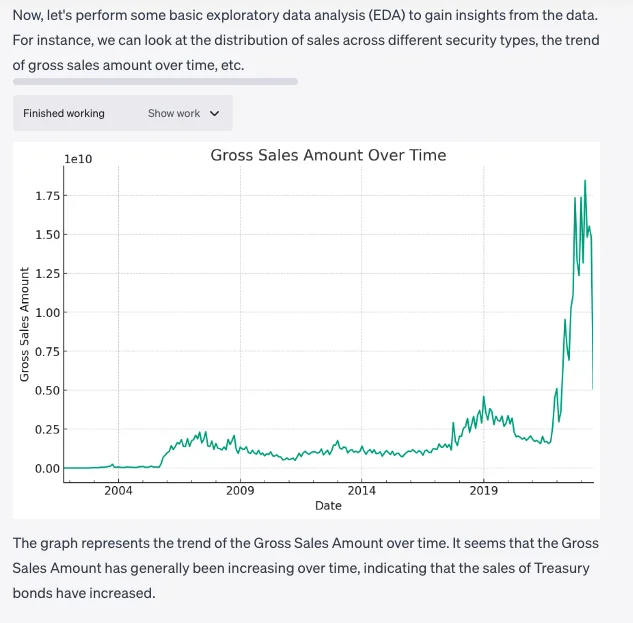The width and height of the screenshot is (633, 623).
Task: Click the 0.00 y-axis tick label
Action: click(49, 469)
